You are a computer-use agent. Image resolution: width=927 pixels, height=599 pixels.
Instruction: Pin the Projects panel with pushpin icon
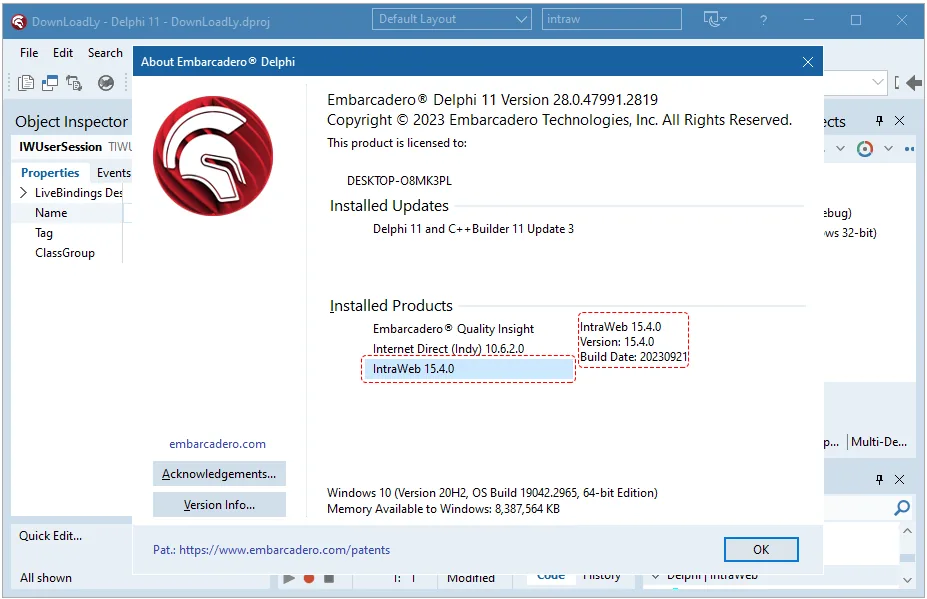click(879, 121)
